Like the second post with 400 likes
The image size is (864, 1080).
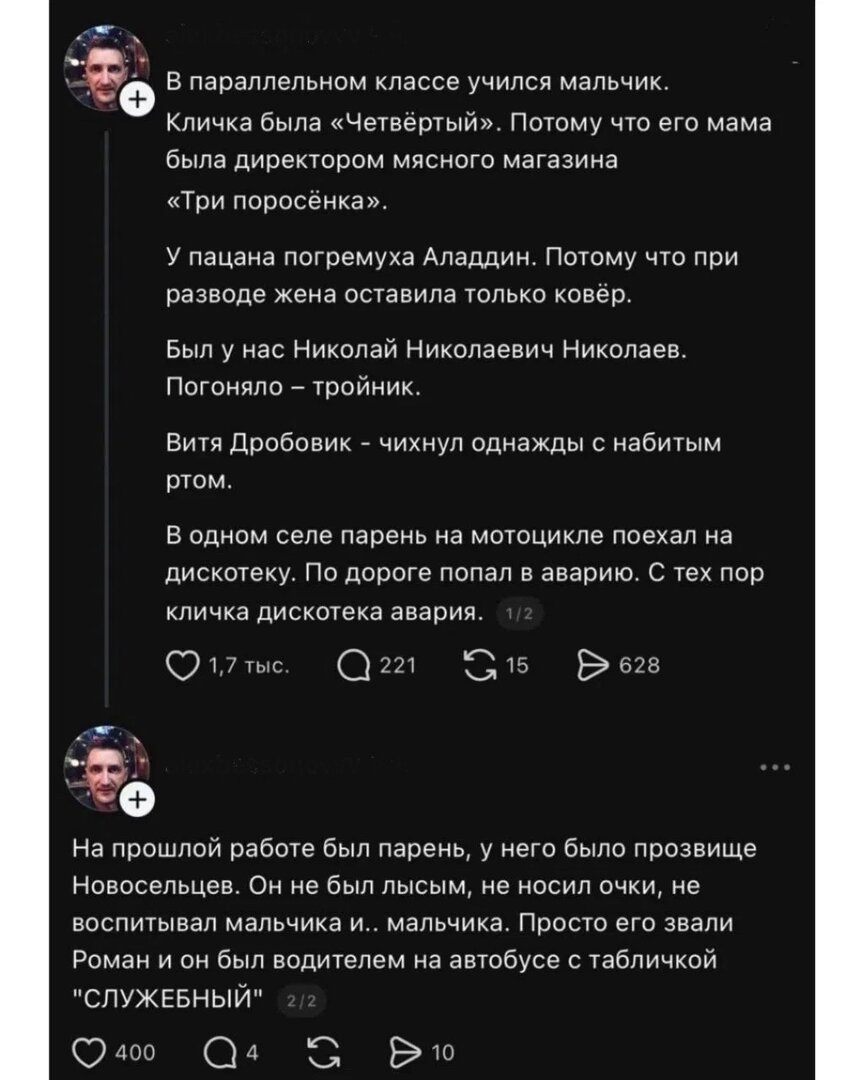[x=90, y=1052]
